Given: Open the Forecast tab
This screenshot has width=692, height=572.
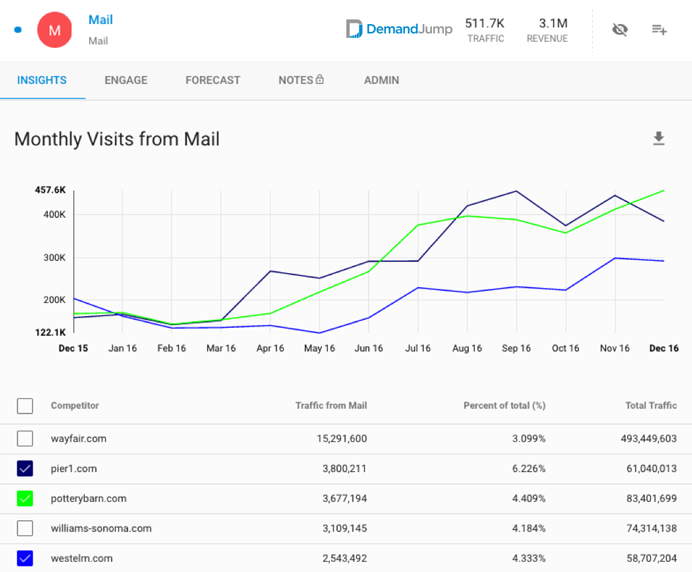Looking at the screenshot, I should coord(213,80).
